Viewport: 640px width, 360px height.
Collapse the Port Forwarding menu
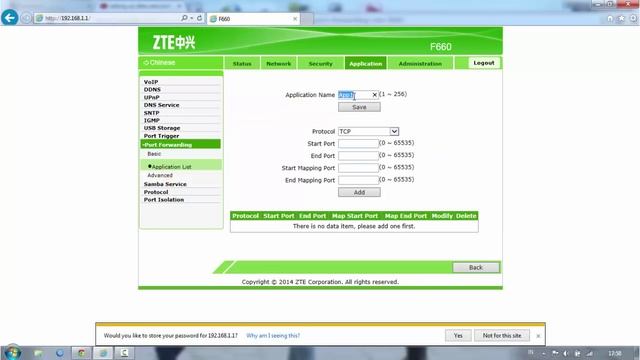click(x=181, y=144)
